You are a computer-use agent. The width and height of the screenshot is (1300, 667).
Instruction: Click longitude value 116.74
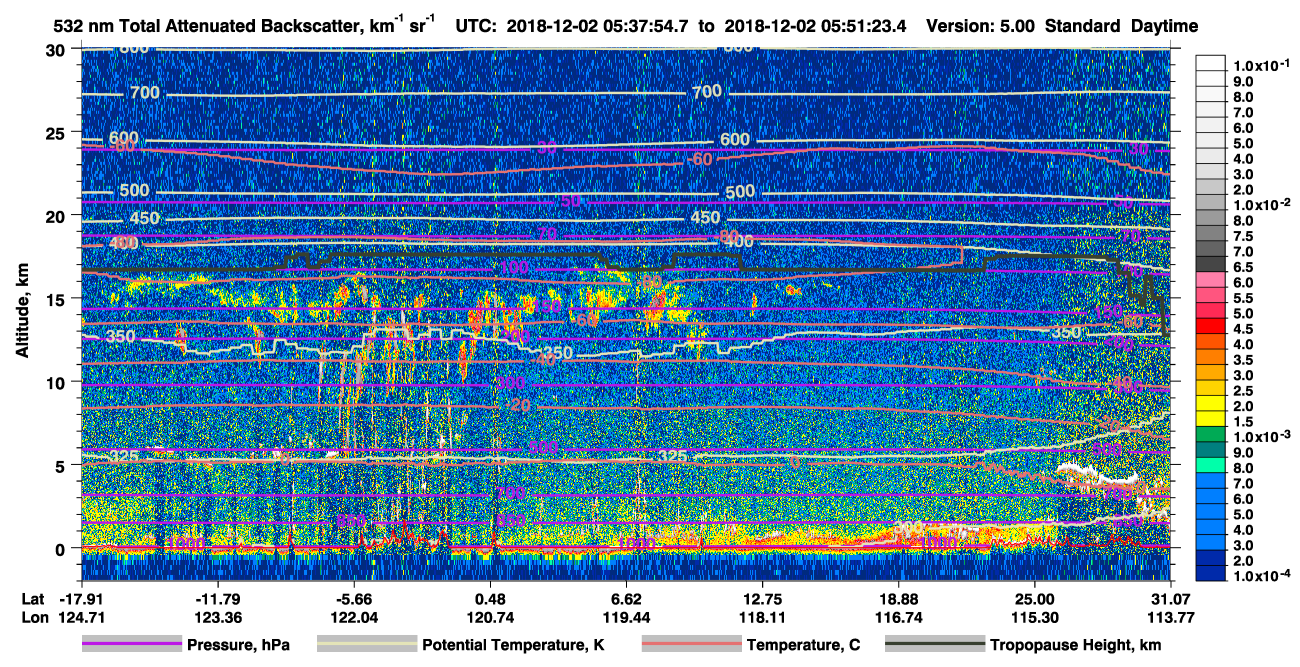900,618
